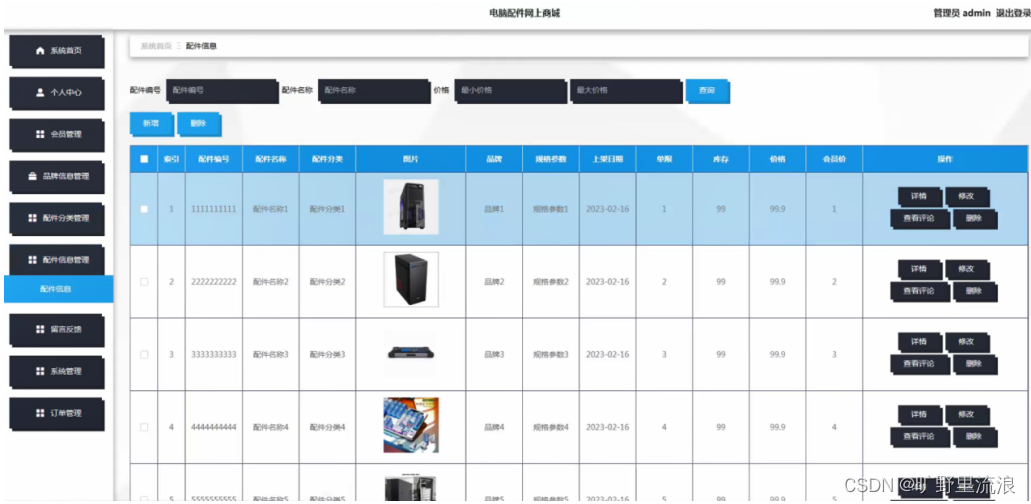Click 修改 for 配件名称2
This screenshot has width=1031, height=504.
967,269
